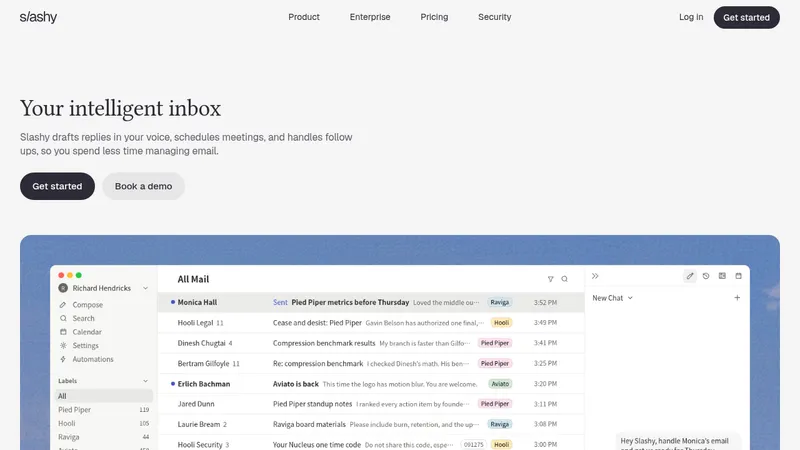The image size is (800, 450).
Task: Click Aviato tag on Erlich Bachman email
Action: (x=500, y=384)
